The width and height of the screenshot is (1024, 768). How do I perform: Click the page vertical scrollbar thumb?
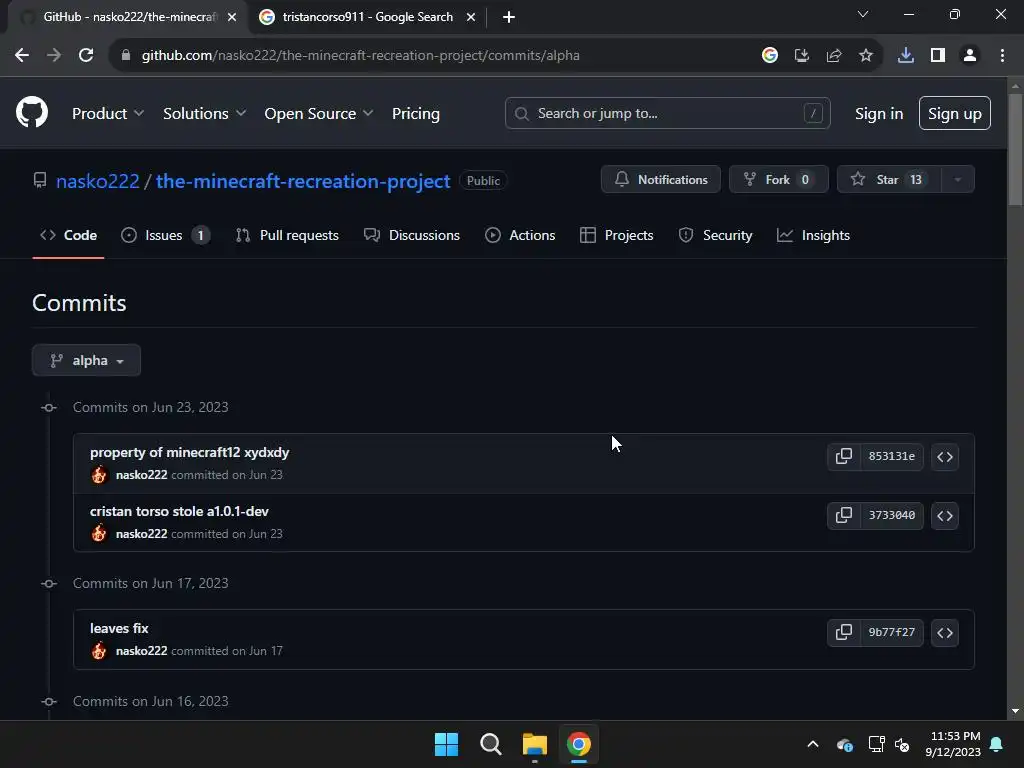pyautogui.click(x=1015, y=150)
